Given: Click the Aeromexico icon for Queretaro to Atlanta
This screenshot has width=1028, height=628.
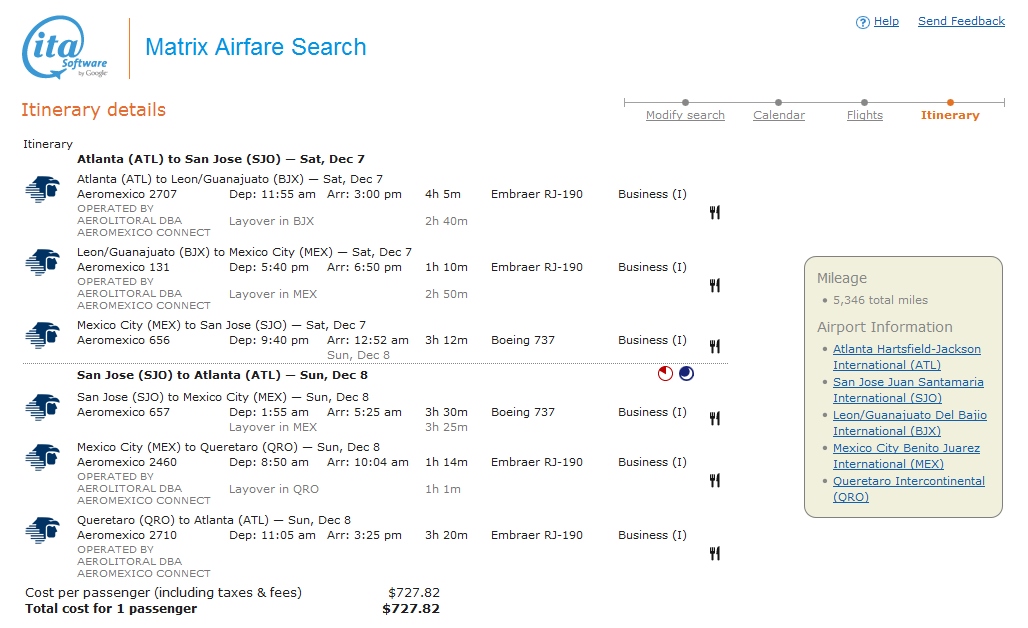Looking at the screenshot, I should [x=42, y=529].
